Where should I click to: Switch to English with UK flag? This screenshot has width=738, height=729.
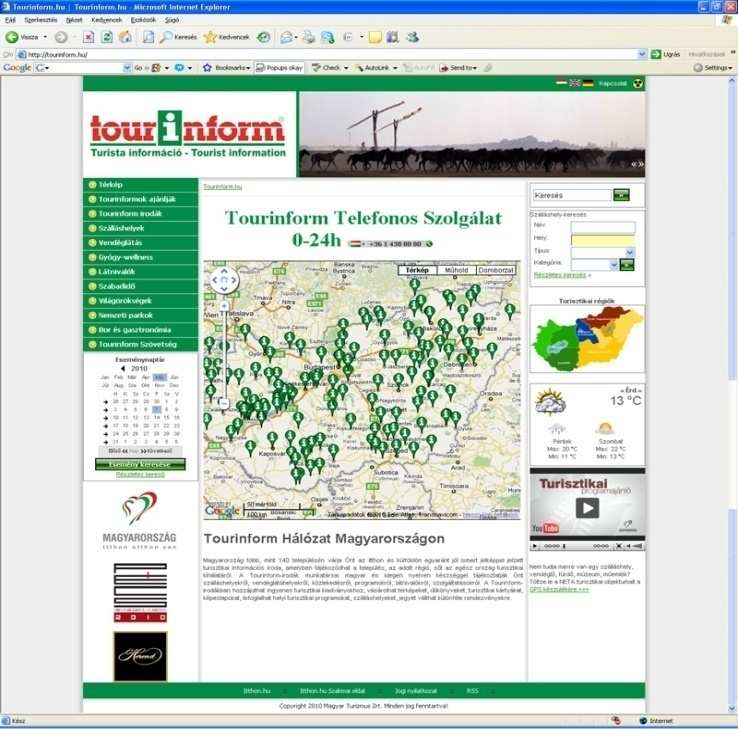tap(575, 83)
